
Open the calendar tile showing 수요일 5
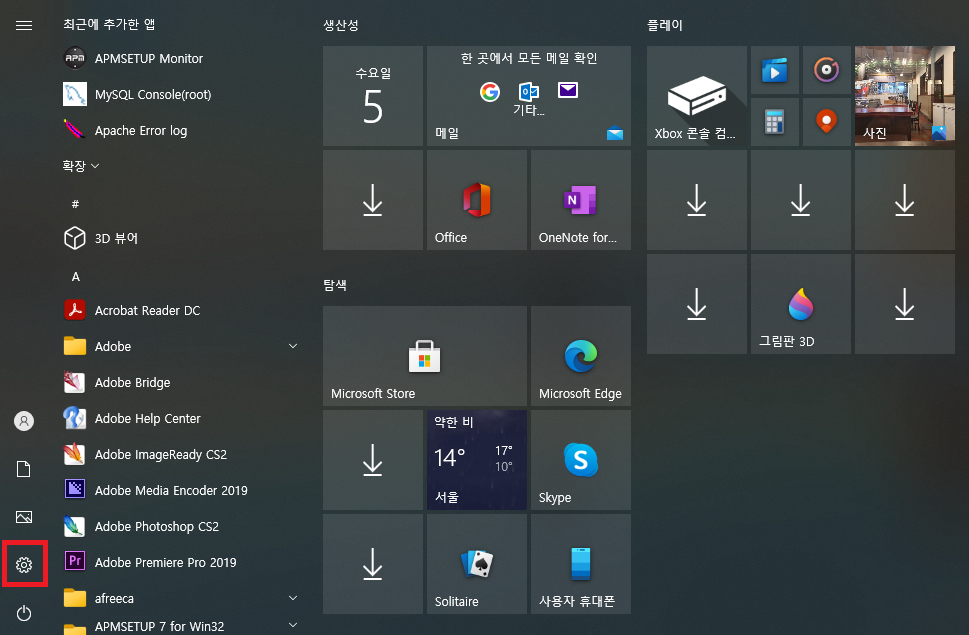tap(373, 96)
